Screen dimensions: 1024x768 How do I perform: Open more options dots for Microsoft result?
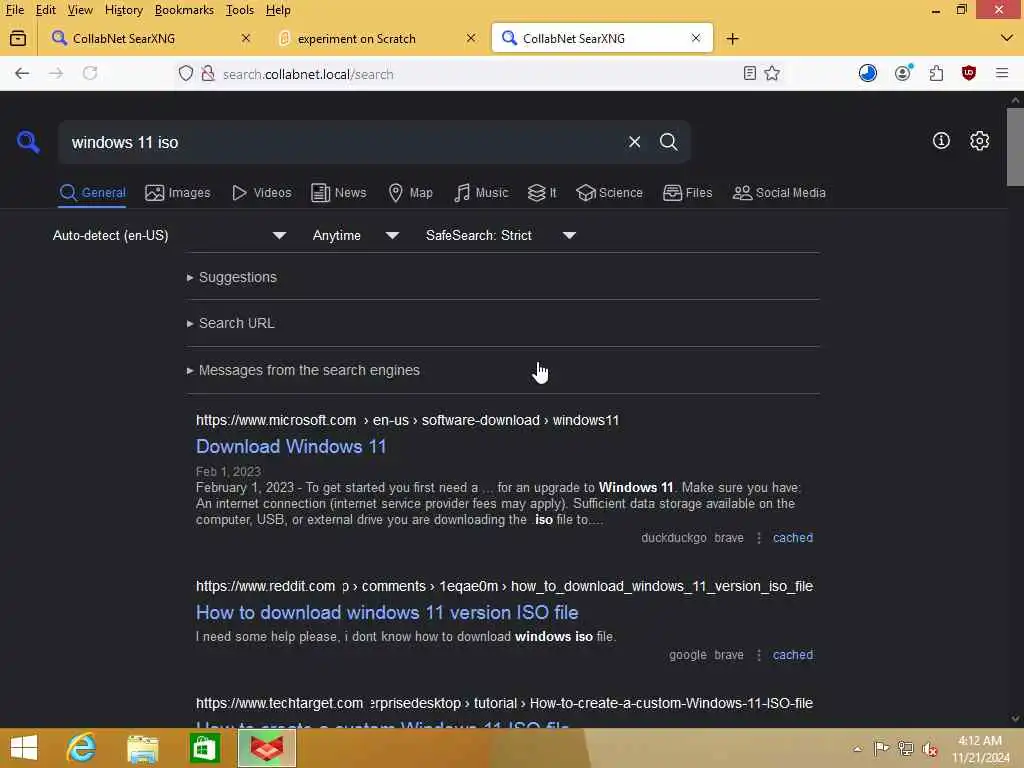758,537
